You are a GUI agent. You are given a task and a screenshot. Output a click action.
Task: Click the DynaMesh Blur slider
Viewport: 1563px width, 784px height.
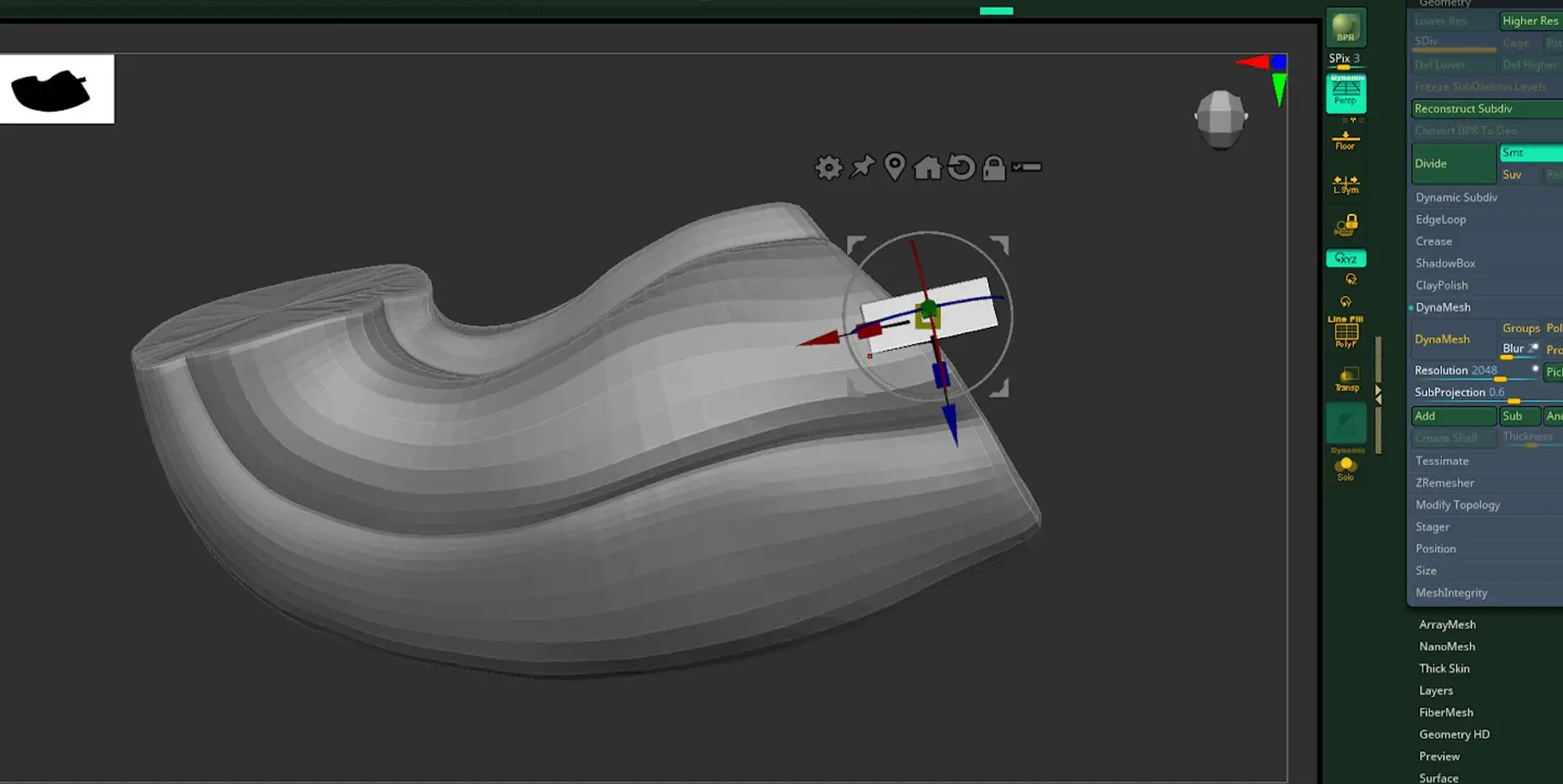(1520, 350)
